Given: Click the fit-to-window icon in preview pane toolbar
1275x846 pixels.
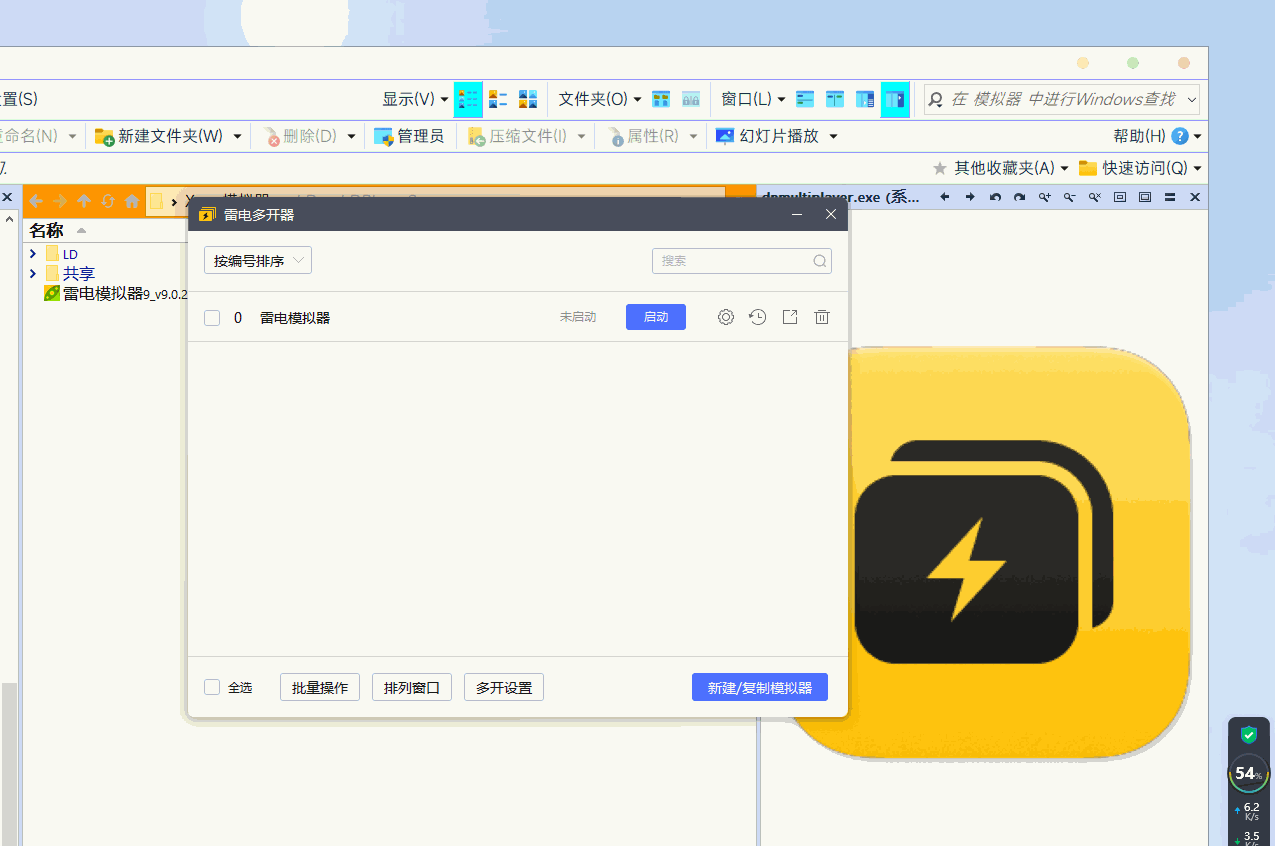Looking at the screenshot, I should (x=1120, y=197).
